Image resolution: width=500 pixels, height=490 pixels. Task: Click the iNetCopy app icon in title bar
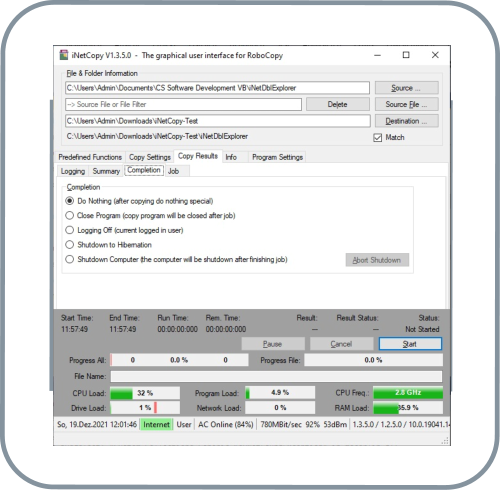click(64, 55)
